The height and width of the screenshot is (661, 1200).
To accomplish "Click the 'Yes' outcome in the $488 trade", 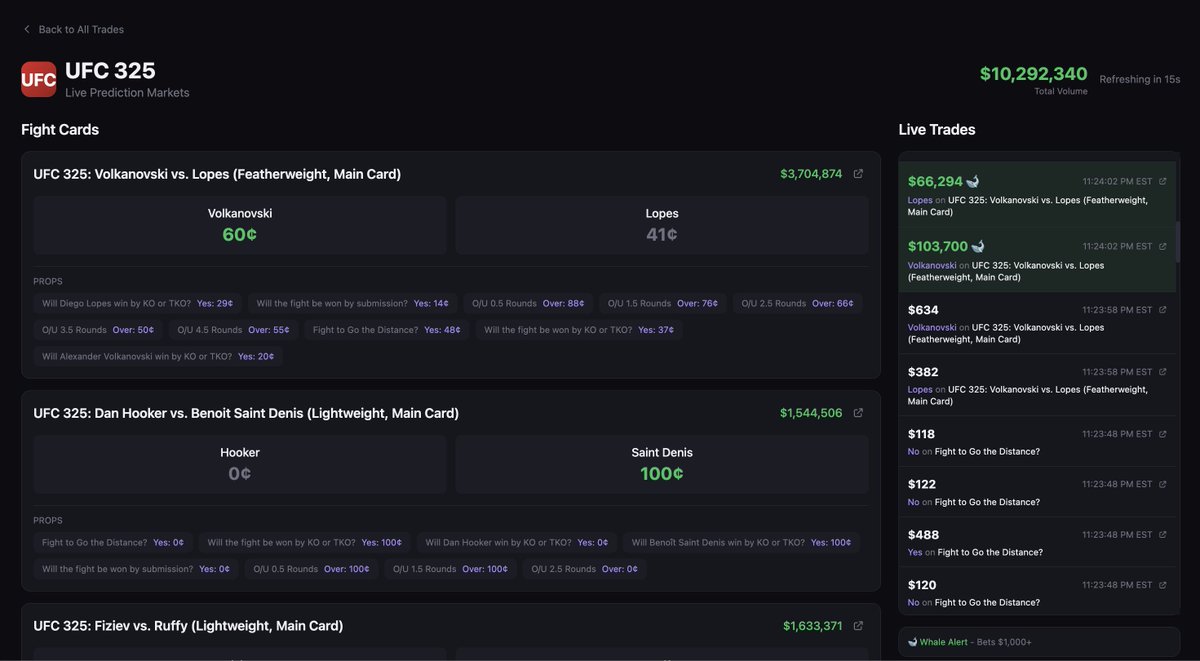I will [915, 552].
